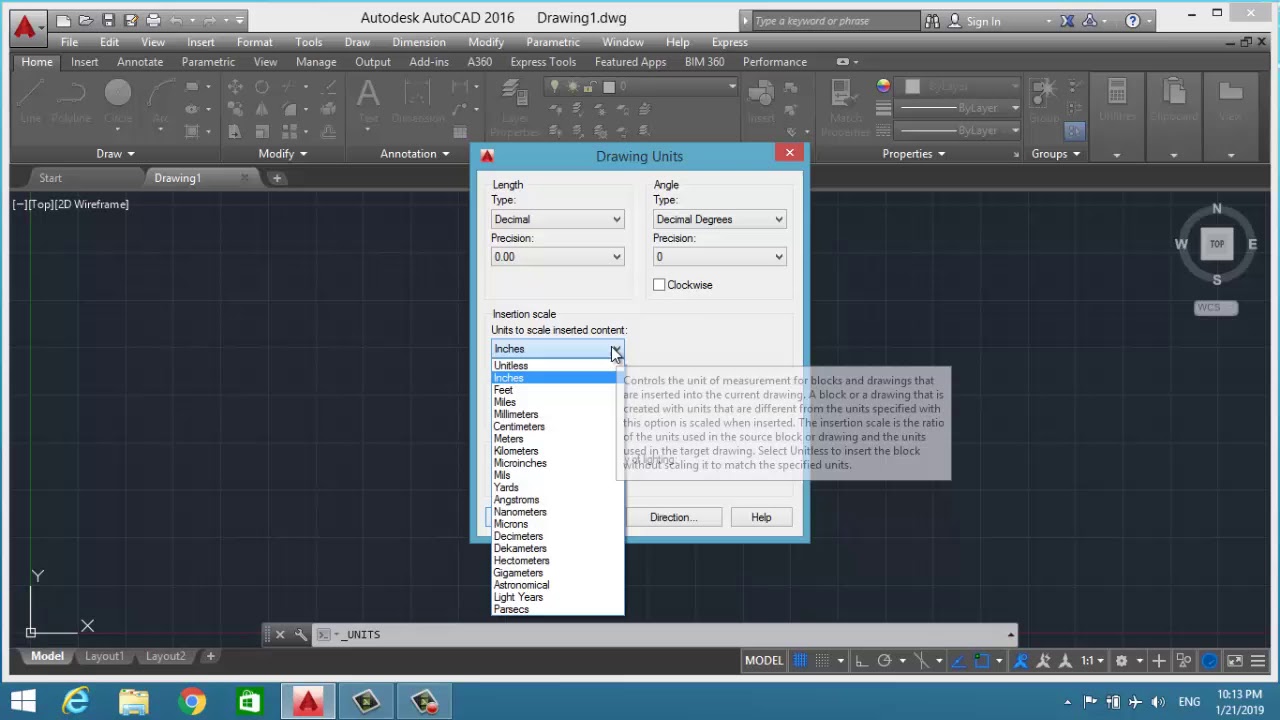Toggle object snap tracking in the status bar
The height and width of the screenshot is (720, 1280).
(x=958, y=660)
